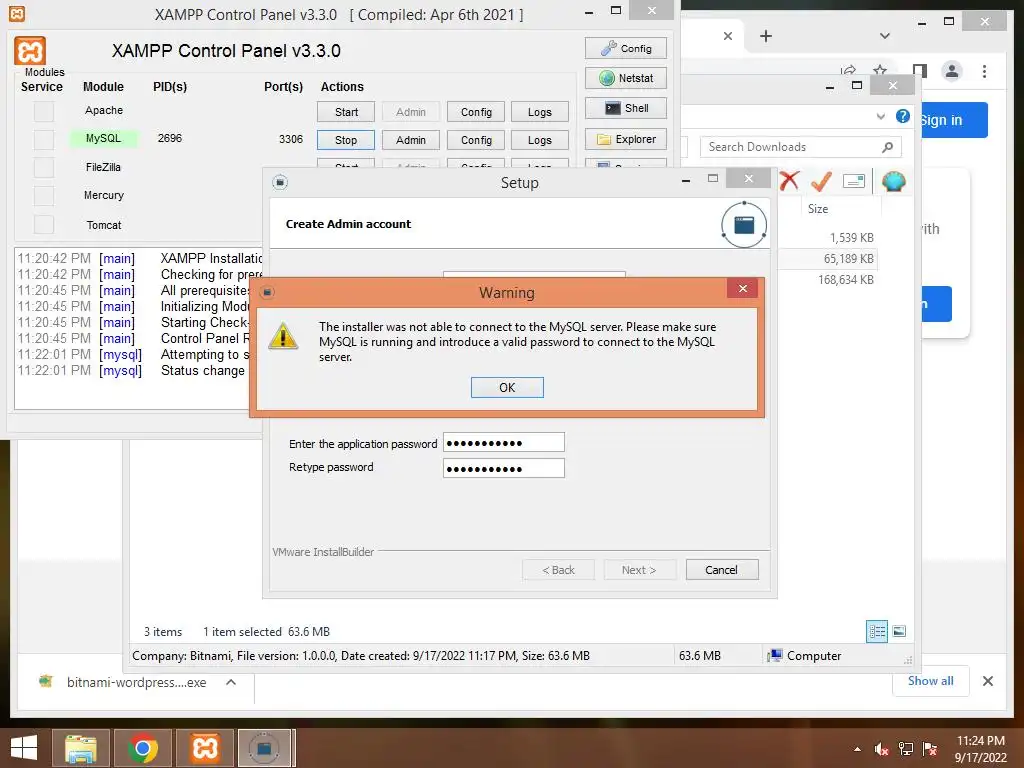The height and width of the screenshot is (768, 1024).
Task: Click the highlighted MySQL module label
Action: (103, 138)
